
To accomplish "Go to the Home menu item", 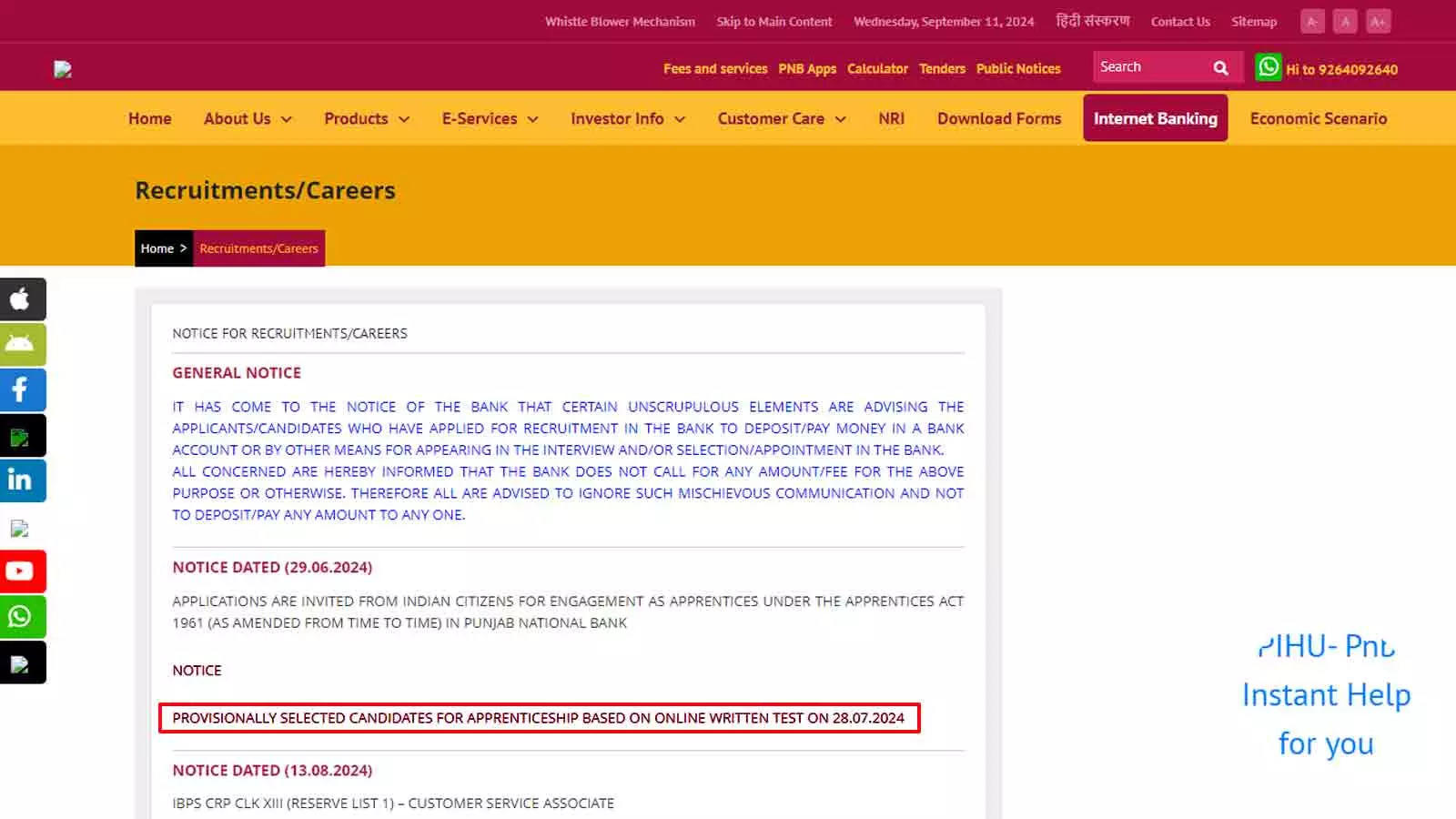I will point(150,118).
